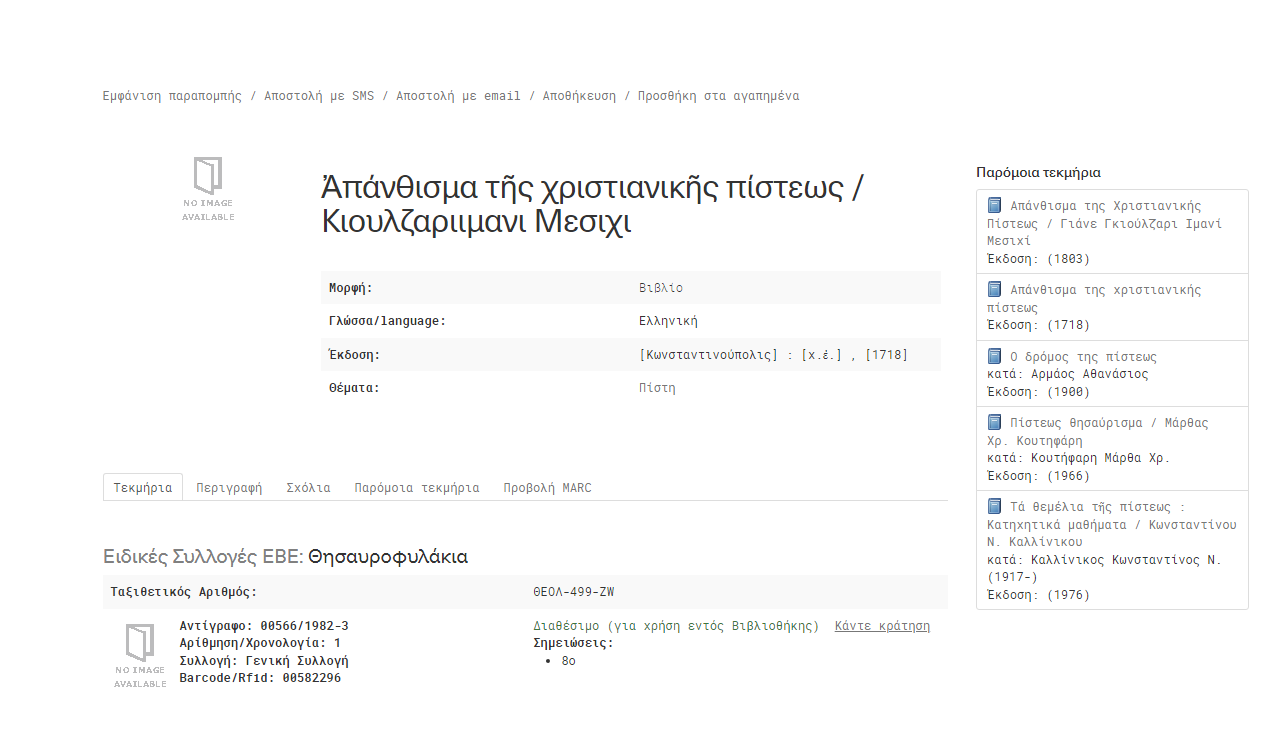This screenshot has width=1270, height=746.
Task: Click the Αποθήκευση link
Action: click(x=579, y=96)
